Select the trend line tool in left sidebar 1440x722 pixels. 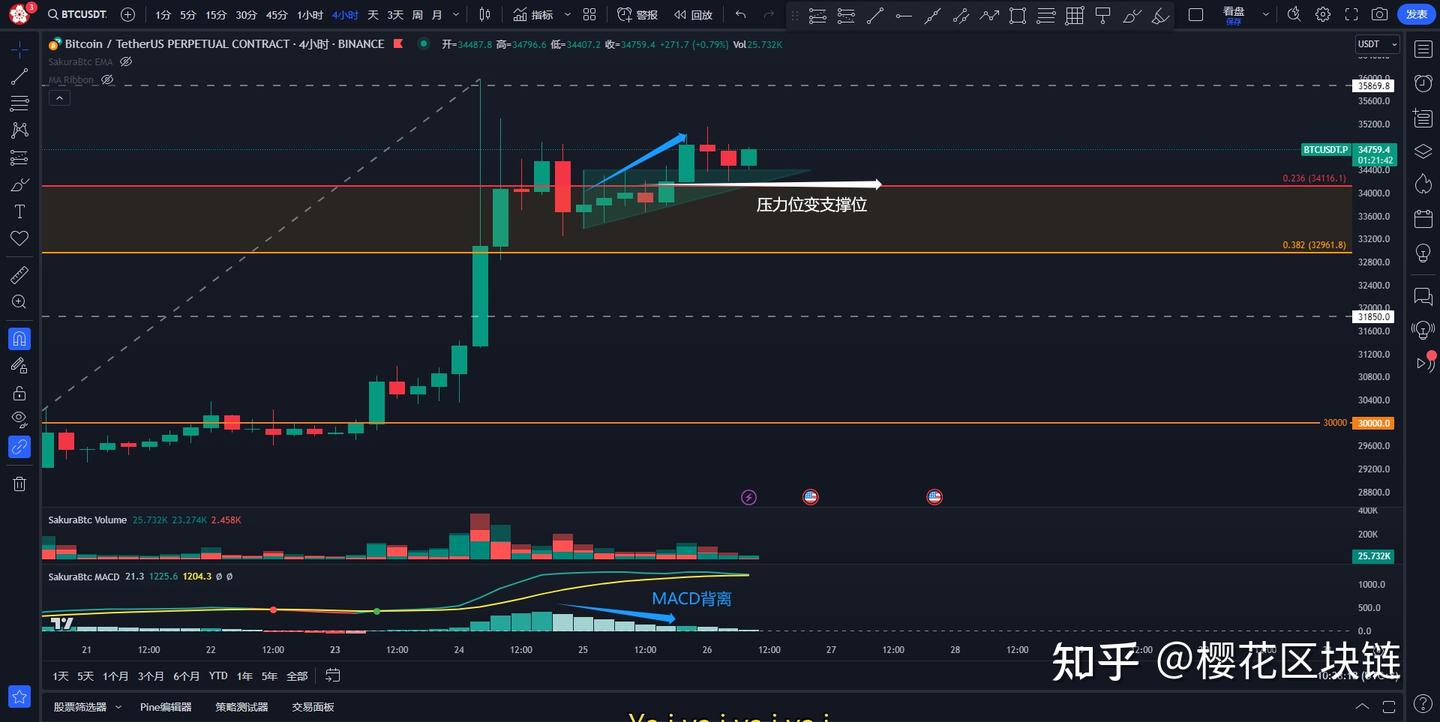tap(19, 77)
